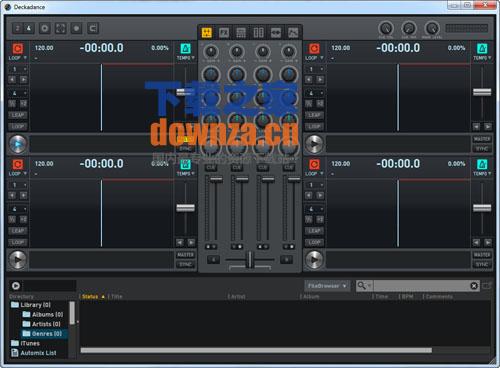Open the FileBrowser dropdown

(327, 286)
